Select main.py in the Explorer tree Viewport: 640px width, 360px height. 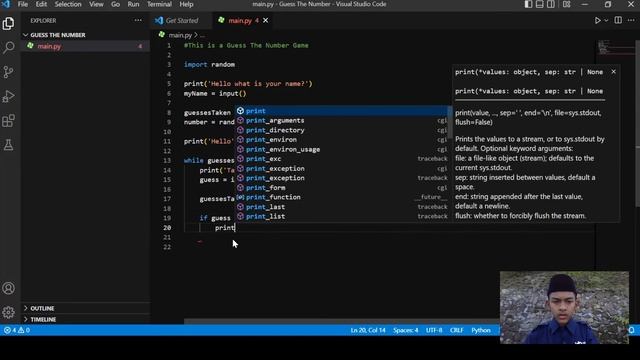click(85, 46)
